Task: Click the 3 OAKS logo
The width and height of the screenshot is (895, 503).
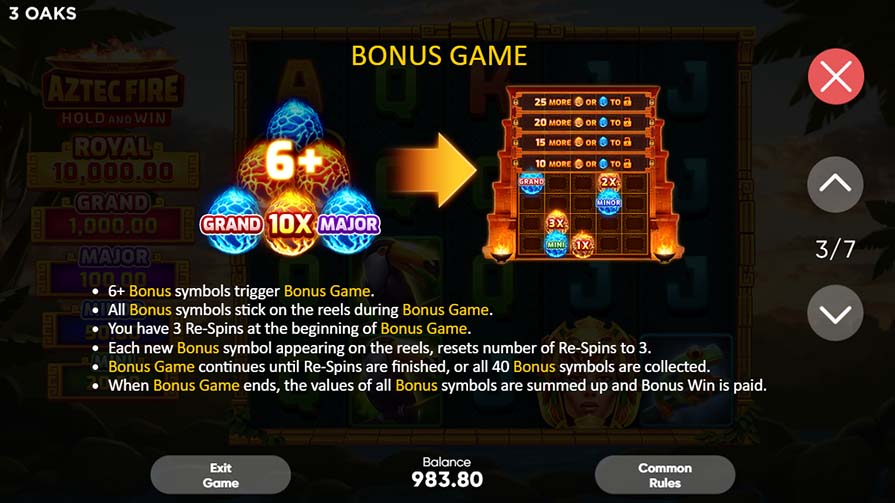Action: pyautogui.click(x=43, y=13)
